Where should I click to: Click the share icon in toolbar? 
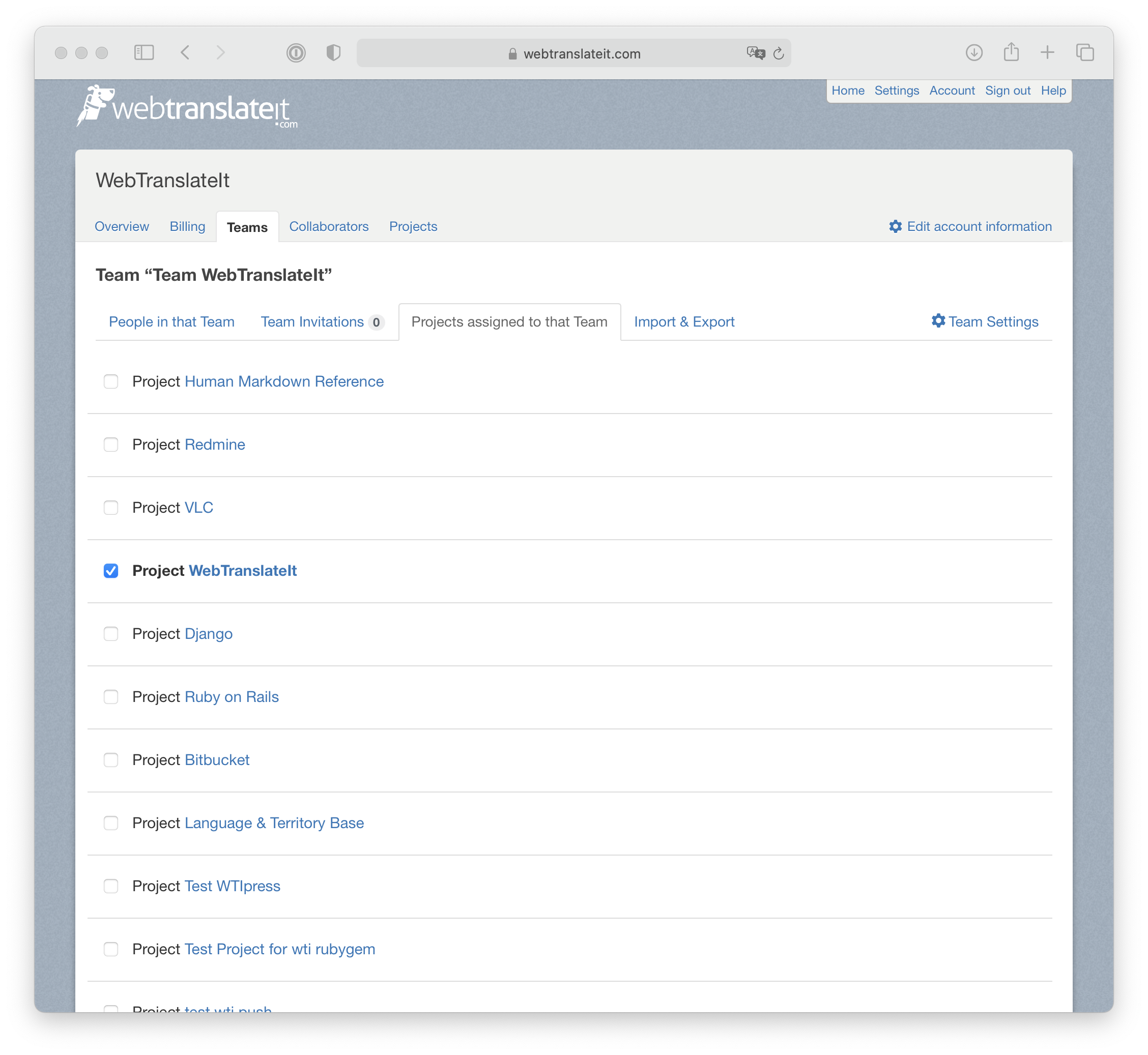pos(1011,52)
